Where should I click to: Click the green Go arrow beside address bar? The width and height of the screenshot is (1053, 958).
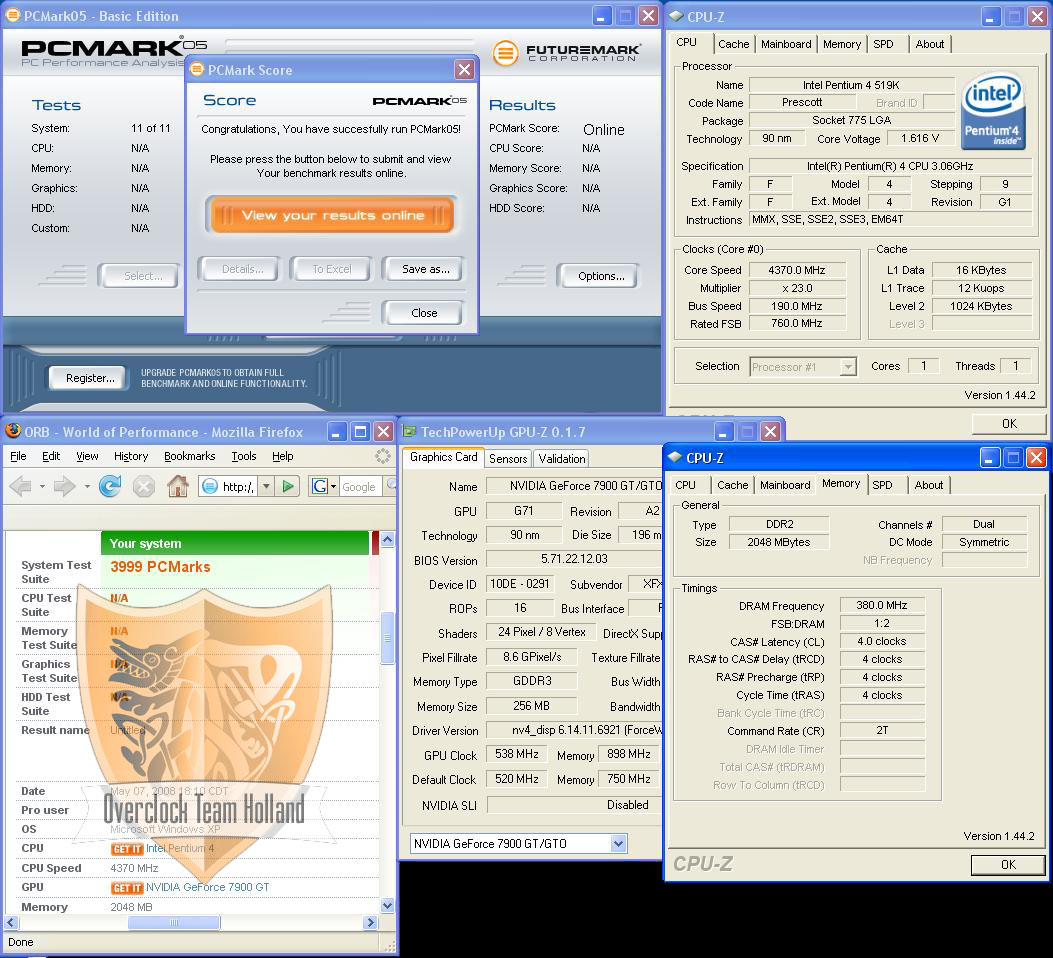coord(288,486)
